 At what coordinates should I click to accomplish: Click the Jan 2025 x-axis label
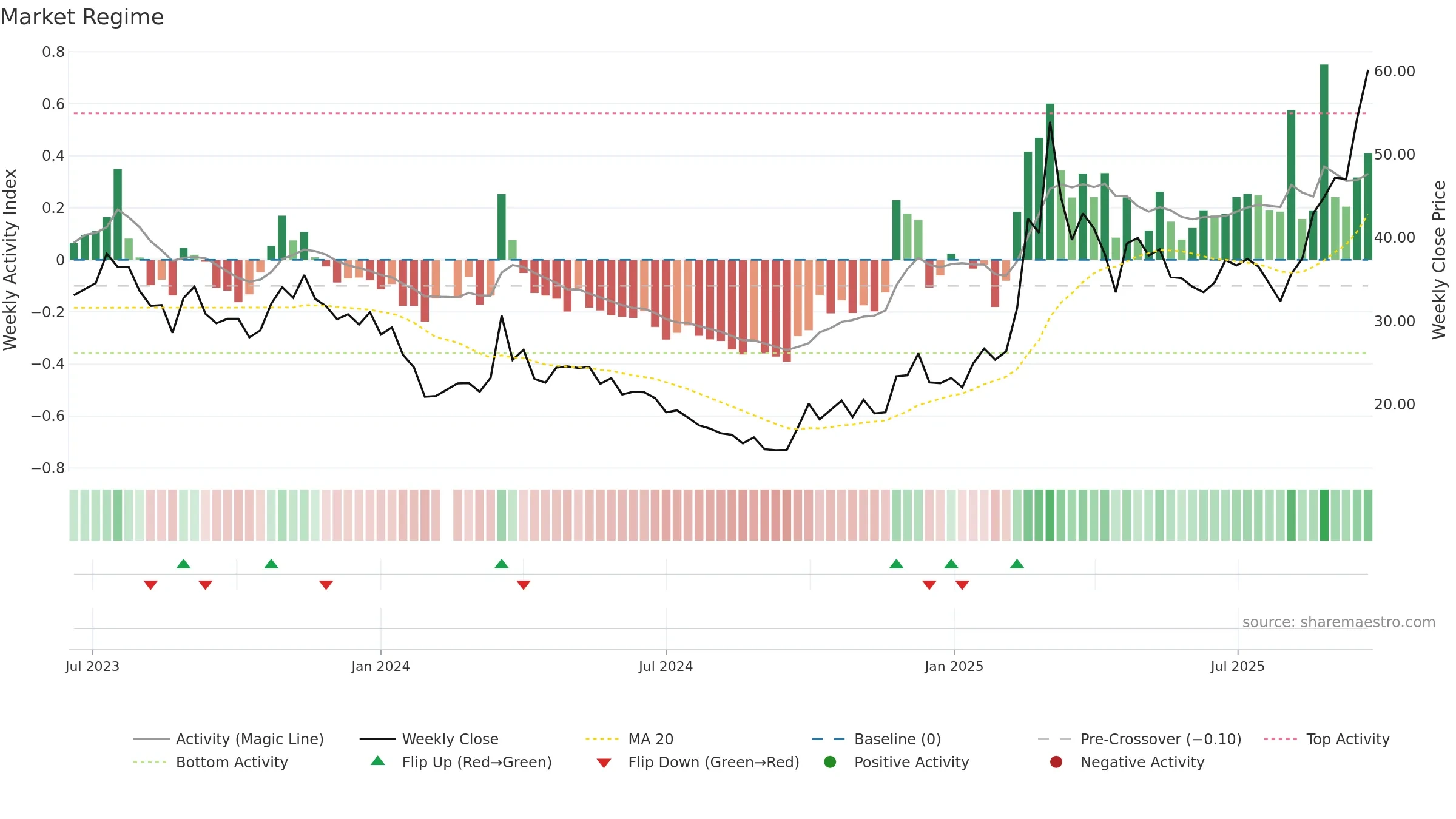(954, 666)
